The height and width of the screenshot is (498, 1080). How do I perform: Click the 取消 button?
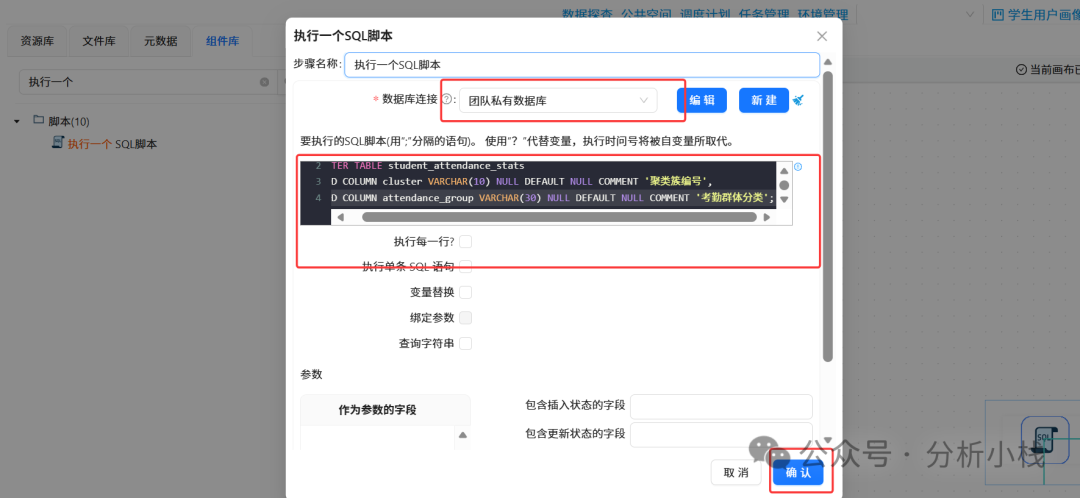click(x=736, y=473)
